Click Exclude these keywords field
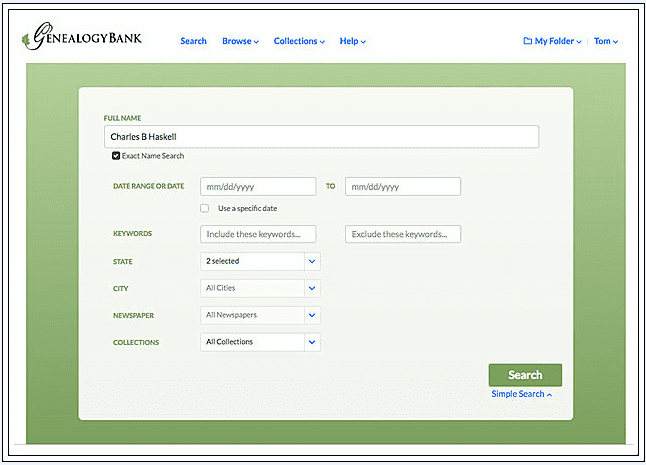The width and height of the screenshot is (646, 465). coord(403,234)
